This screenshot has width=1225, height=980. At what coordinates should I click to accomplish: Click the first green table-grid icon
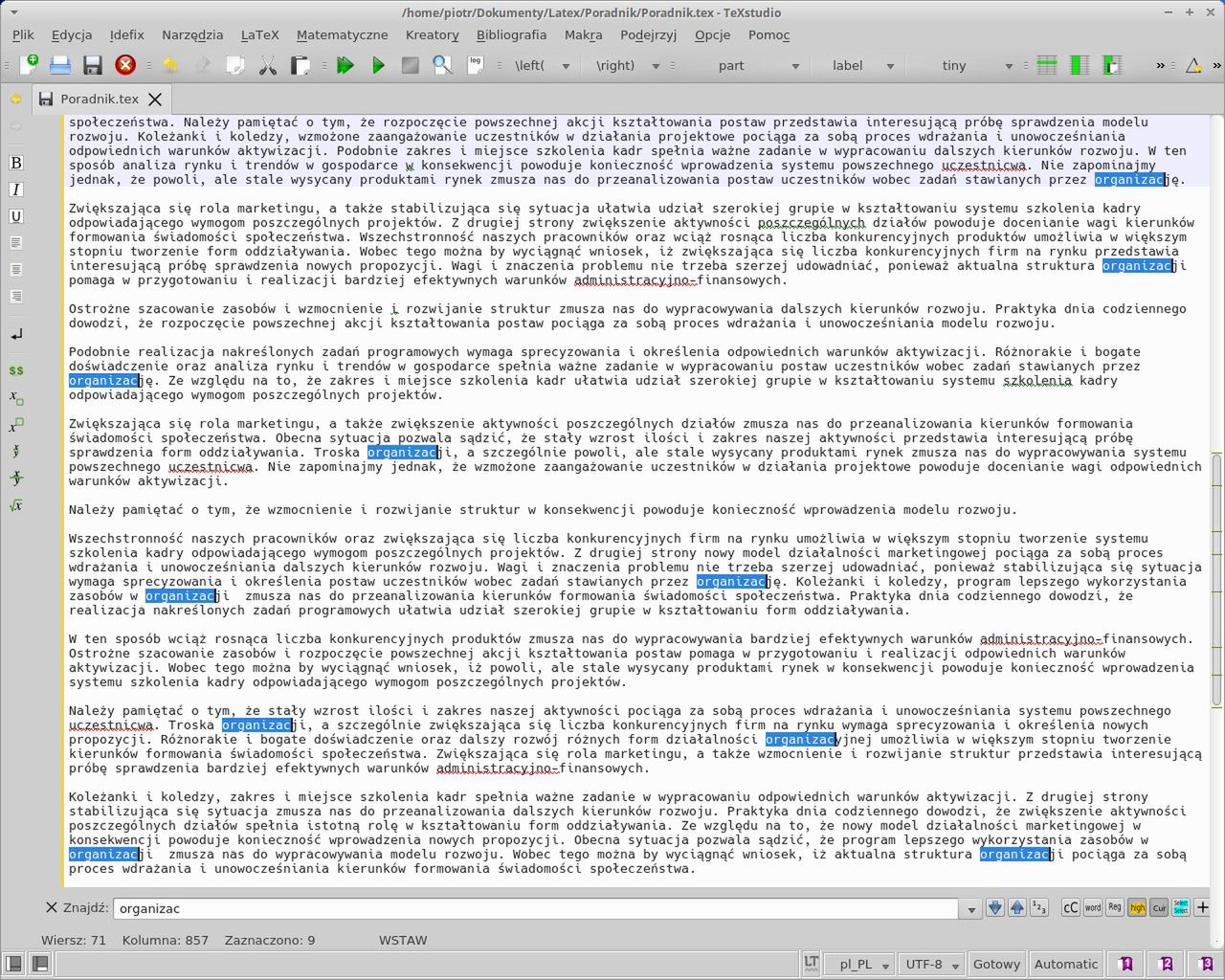(1047, 65)
